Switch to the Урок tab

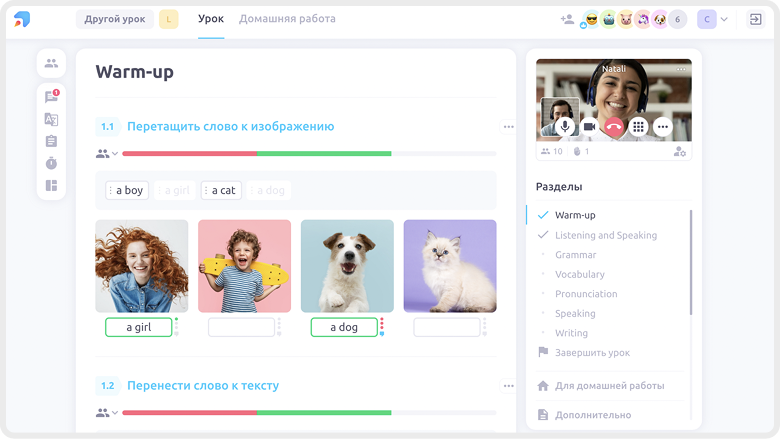point(211,19)
